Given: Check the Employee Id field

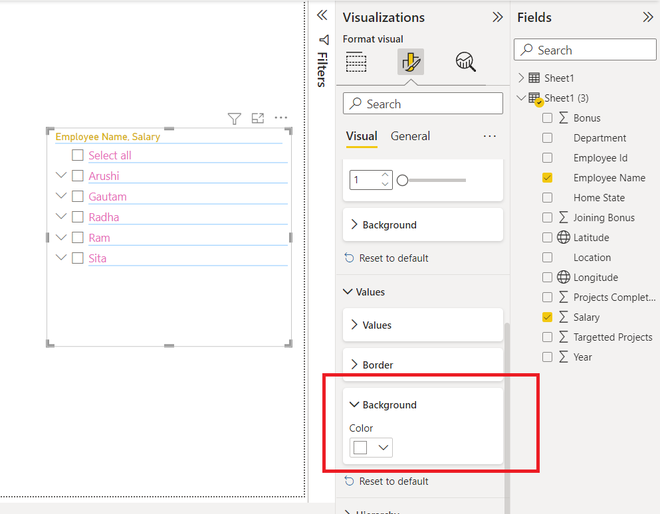Looking at the screenshot, I should [x=547, y=158].
